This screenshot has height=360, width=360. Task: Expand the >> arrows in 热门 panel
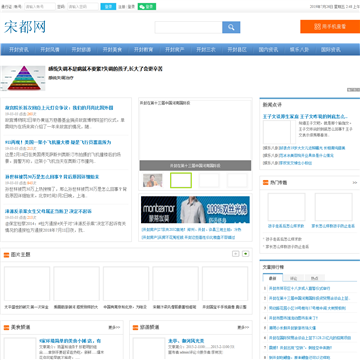(355, 183)
